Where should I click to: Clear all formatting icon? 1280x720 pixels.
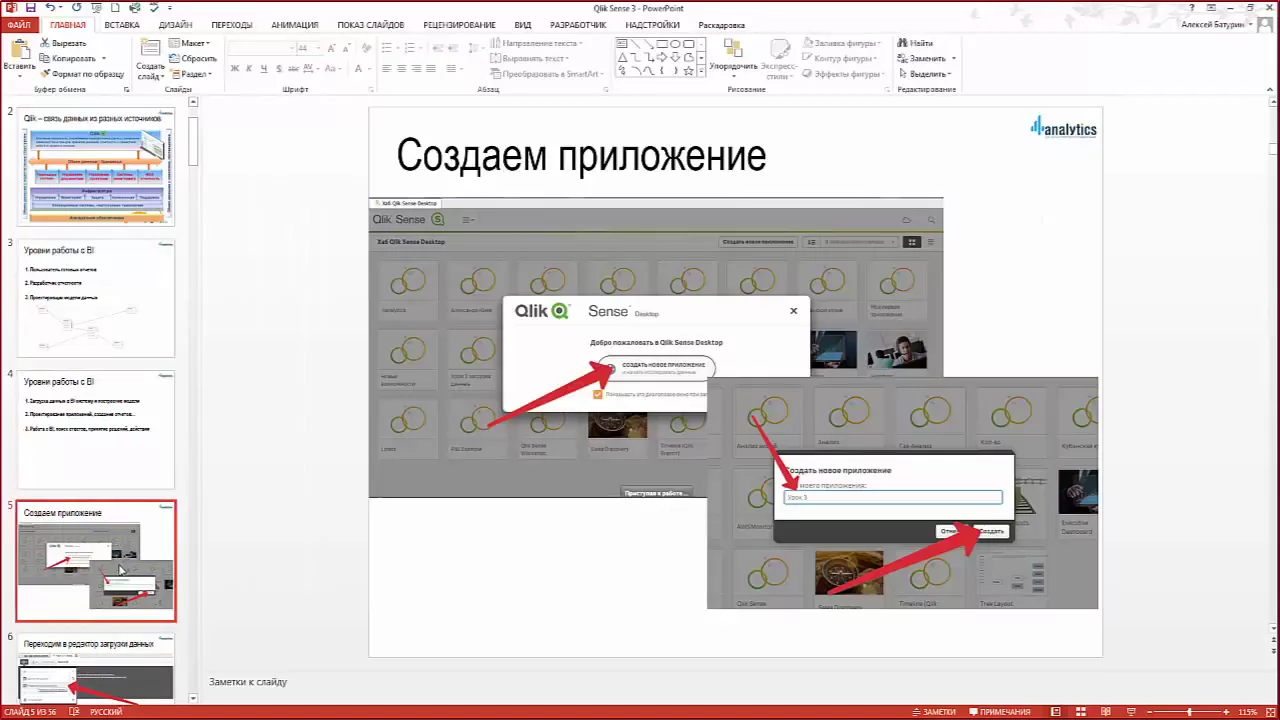[366, 48]
